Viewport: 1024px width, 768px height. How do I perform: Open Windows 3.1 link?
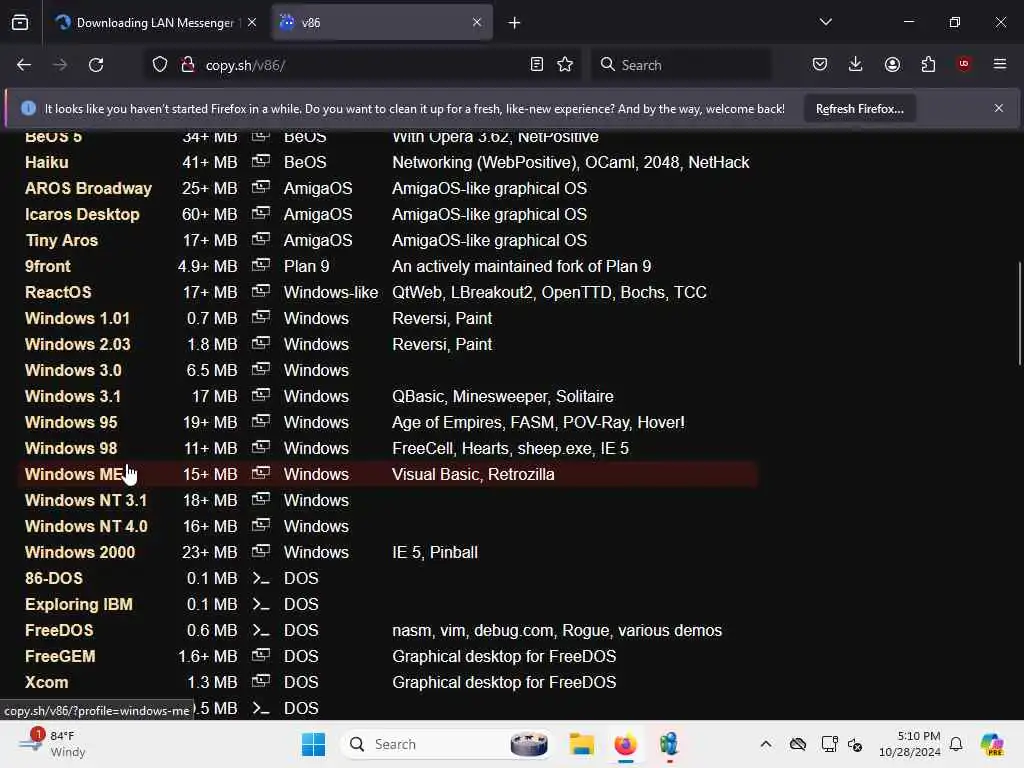coord(72,396)
